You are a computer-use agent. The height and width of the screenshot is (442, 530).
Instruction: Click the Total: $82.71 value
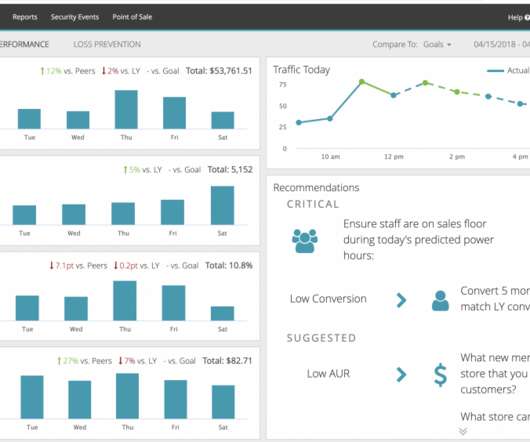tap(227, 361)
